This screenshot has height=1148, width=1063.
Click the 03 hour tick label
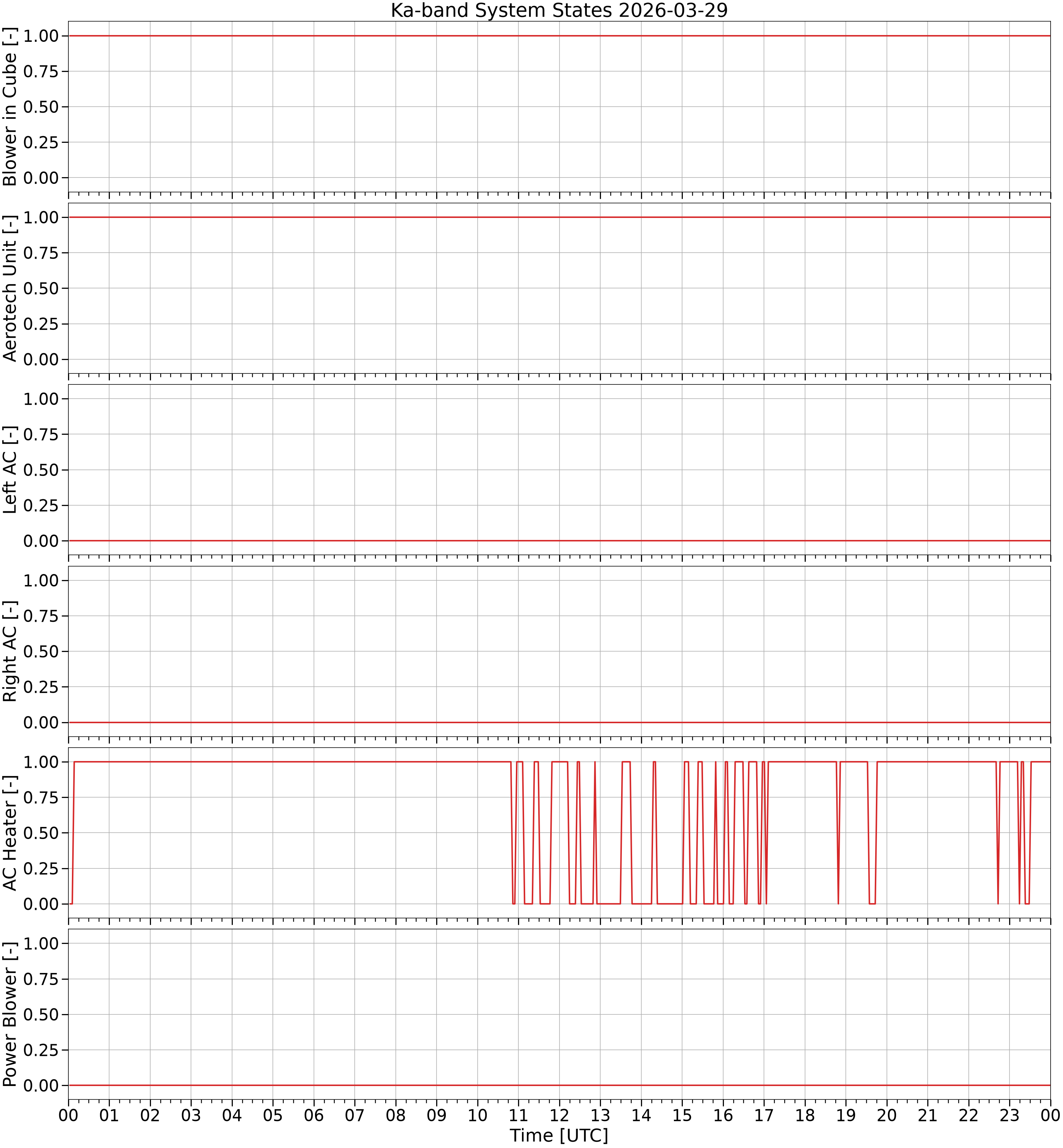[x=191, y=1116]
